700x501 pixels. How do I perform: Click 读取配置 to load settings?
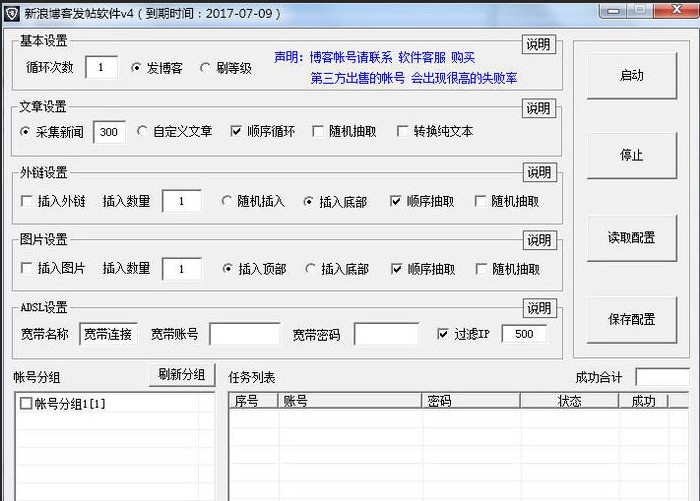coord(632,238)
